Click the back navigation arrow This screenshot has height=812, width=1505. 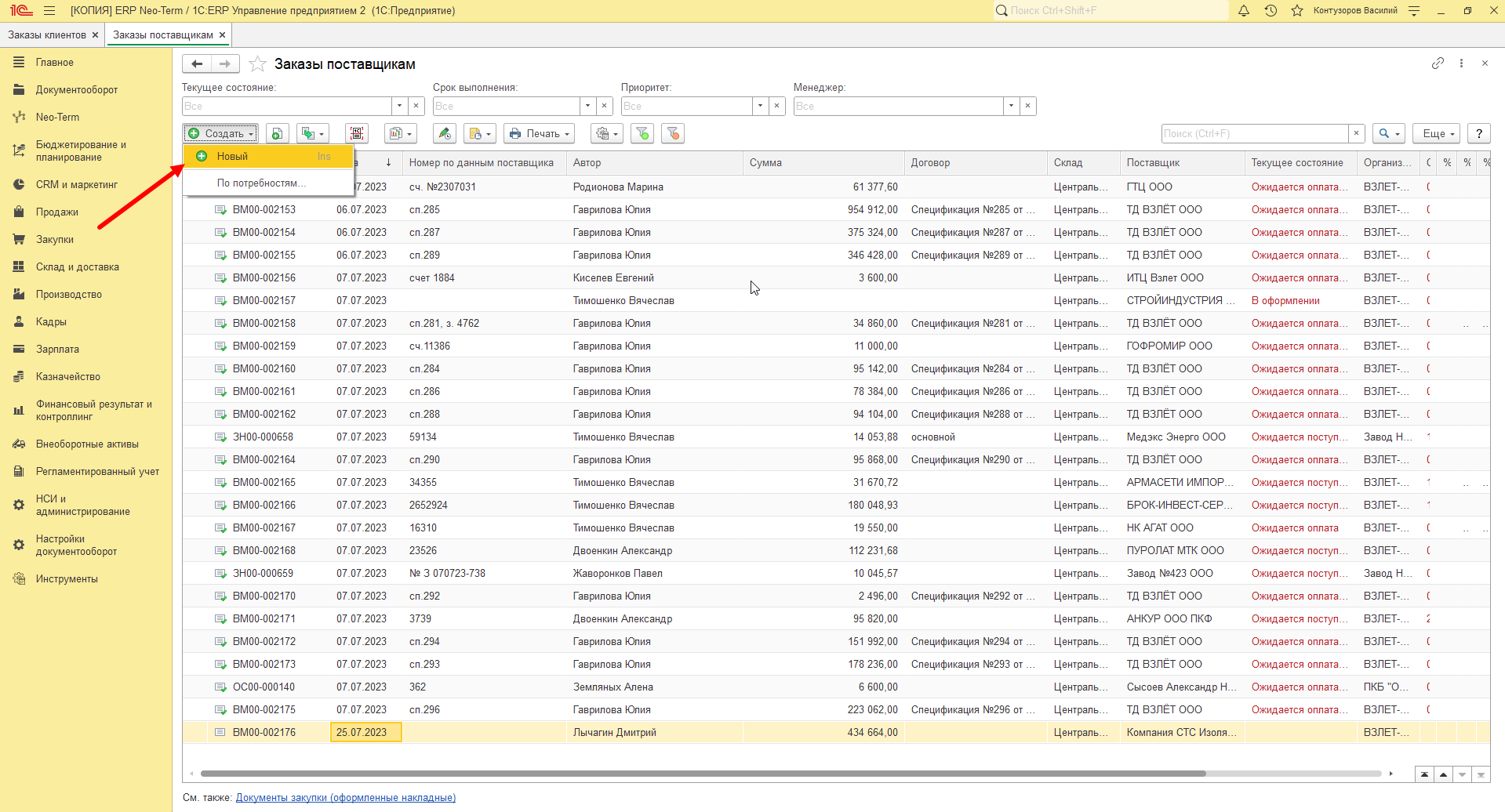tap(197, 64)
